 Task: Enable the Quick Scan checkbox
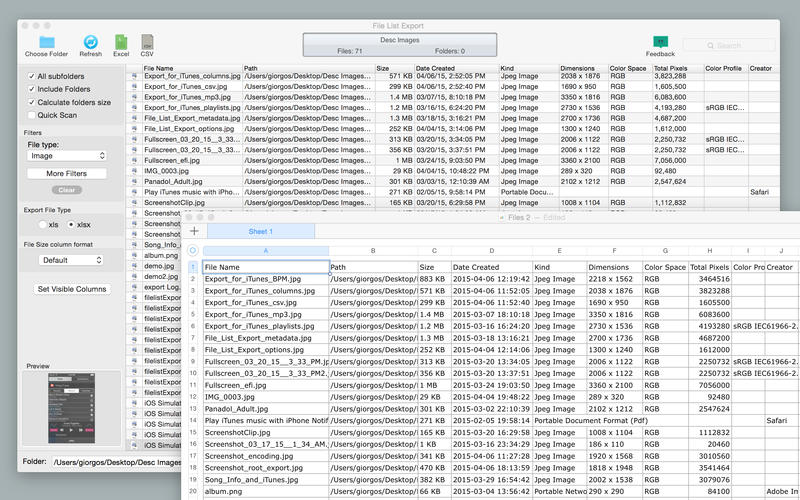pyautogui.click(x=31, y=115)
